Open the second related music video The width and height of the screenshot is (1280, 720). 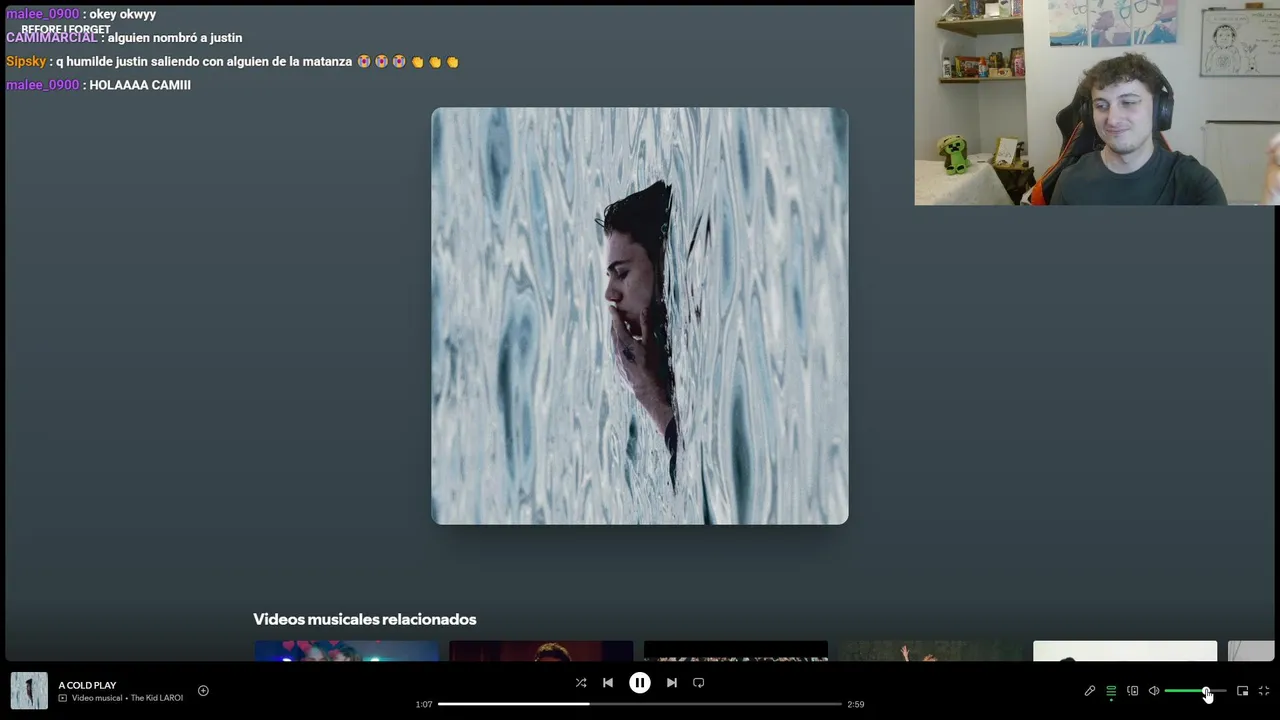541,651
